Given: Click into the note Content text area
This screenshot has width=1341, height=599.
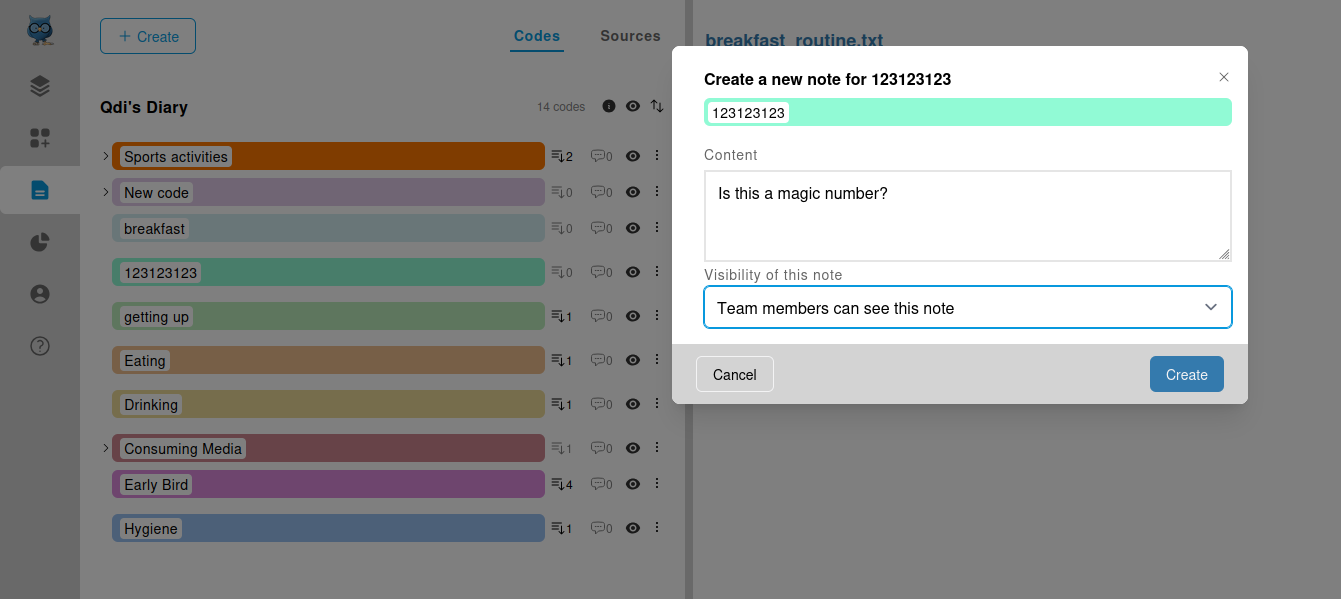Looking at the screenshot, I should point(968,216).
